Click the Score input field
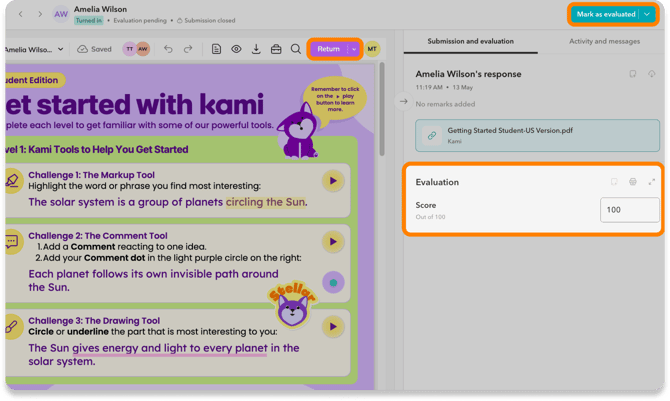This screenshot has height=401, width=670. tap(629, 210)
